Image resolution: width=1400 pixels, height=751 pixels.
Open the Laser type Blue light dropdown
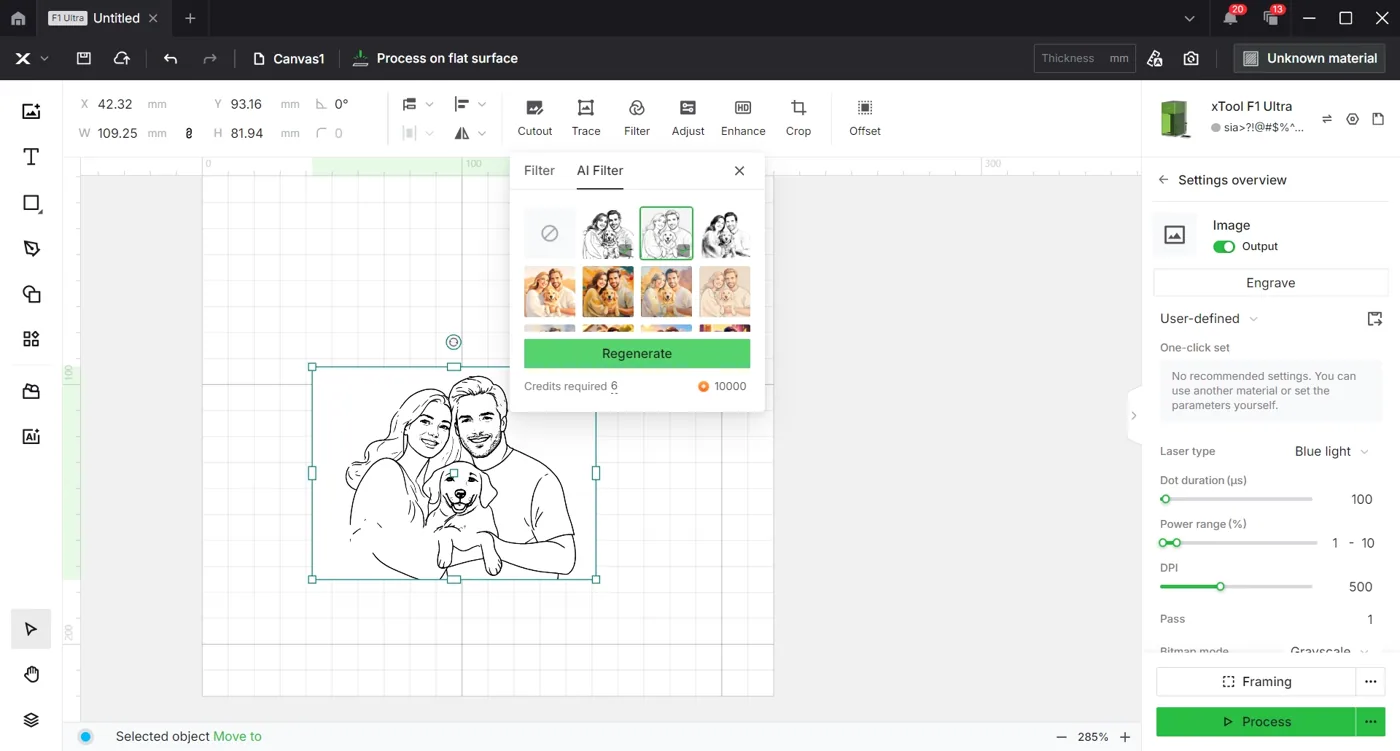pos(1331,452)
